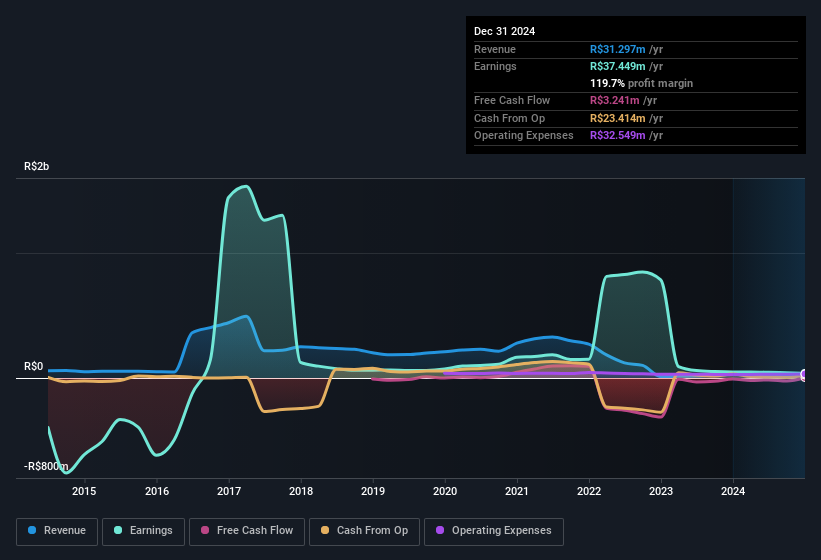Click the R$31.297m revenue value in tooltip
The height and width of the screenshot is (560, 821).
point(617,49)
